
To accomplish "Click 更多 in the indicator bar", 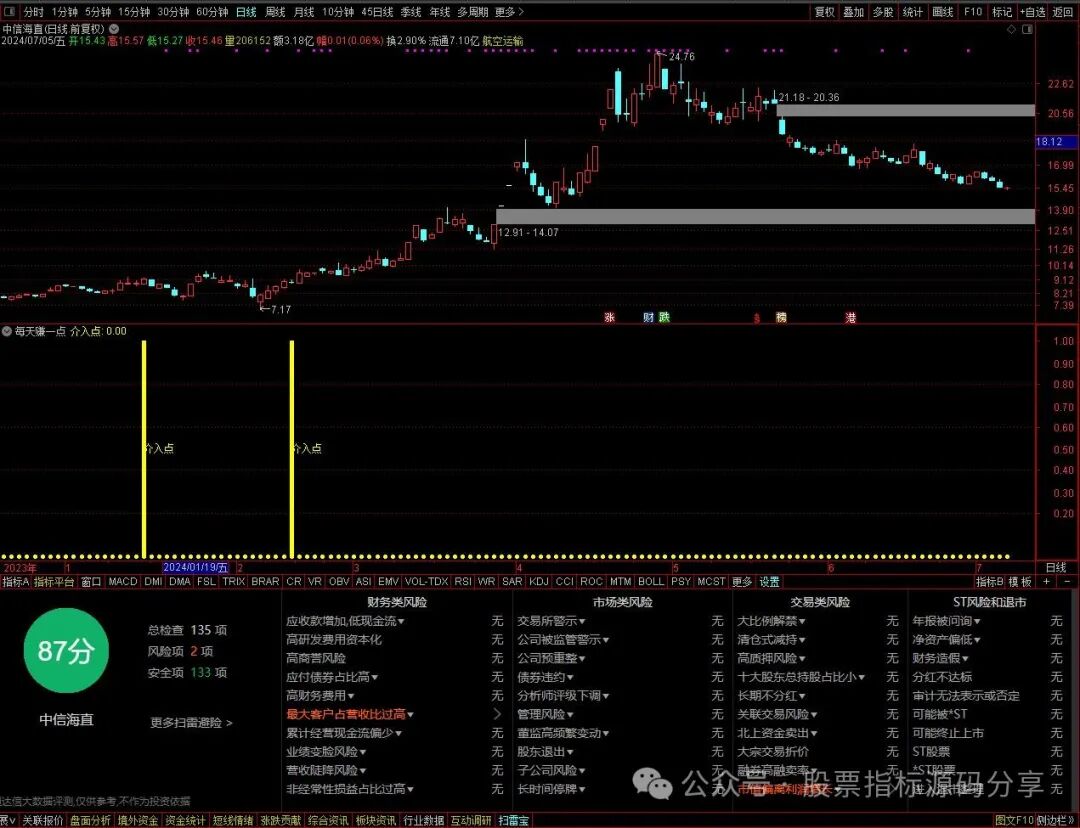I will pyautogui.click(x=742, y=581).
